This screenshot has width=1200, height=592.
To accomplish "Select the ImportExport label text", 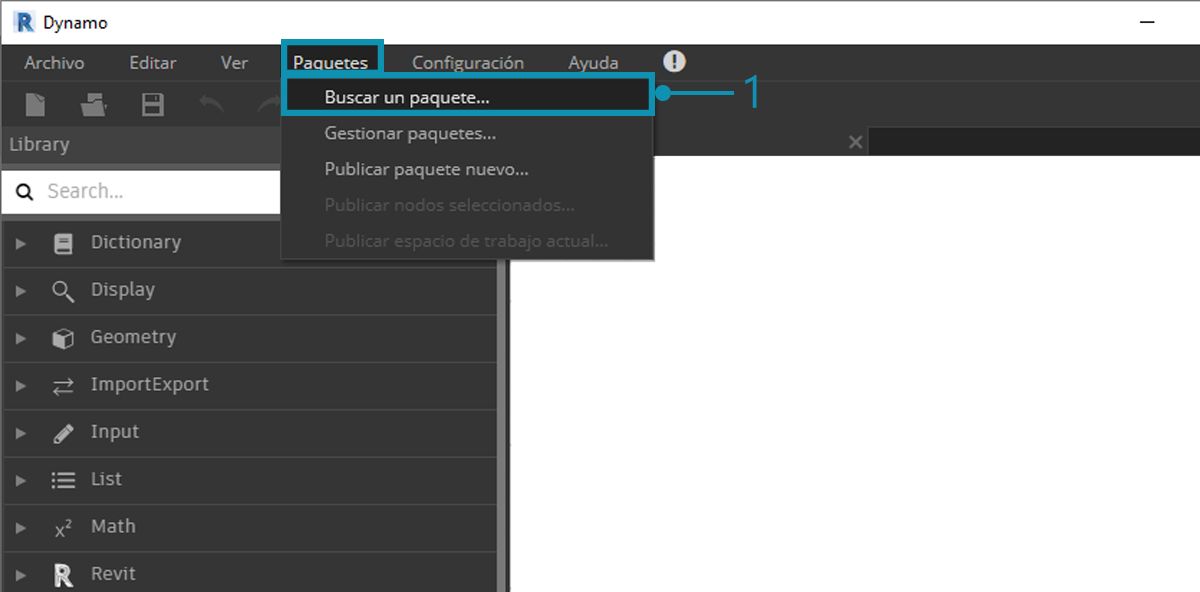I will pyautogui.click(x=150, y=385).
